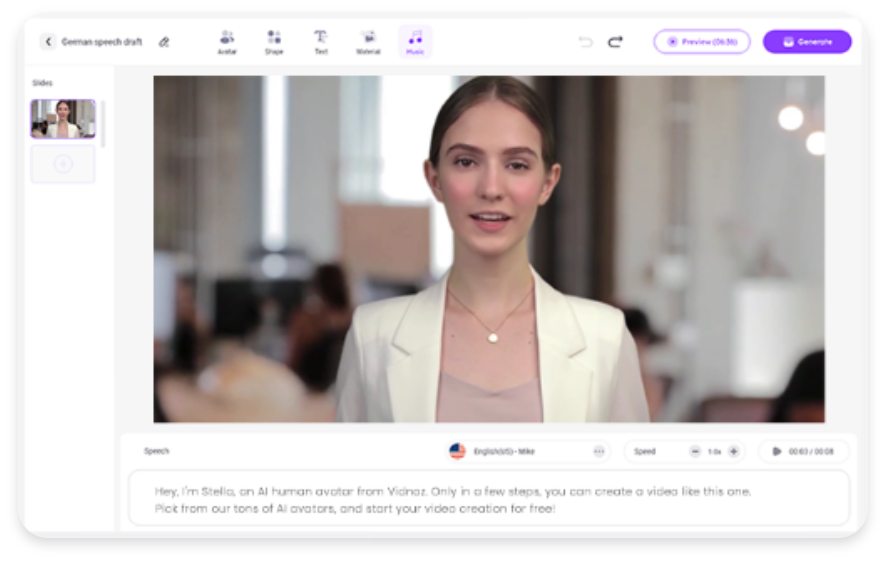Select the first slide thumbnail

coord(63,118)
